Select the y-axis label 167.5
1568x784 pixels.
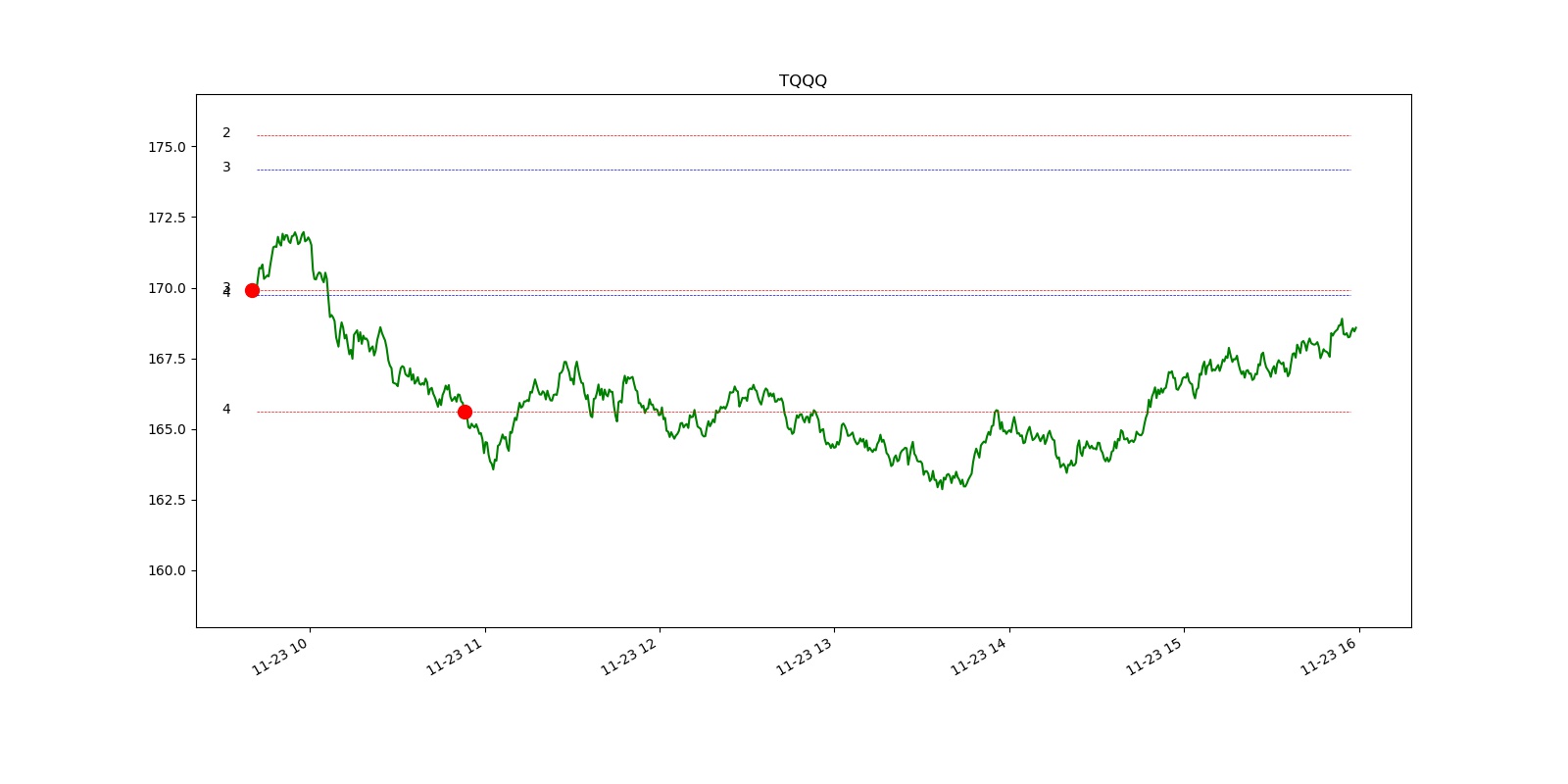[167, 359]
